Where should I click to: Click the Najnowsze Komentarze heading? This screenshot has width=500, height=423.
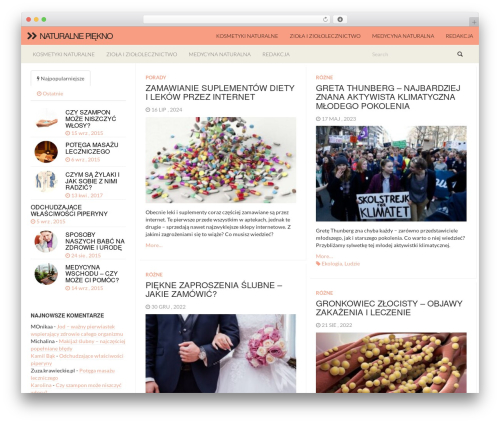point(67,315)
